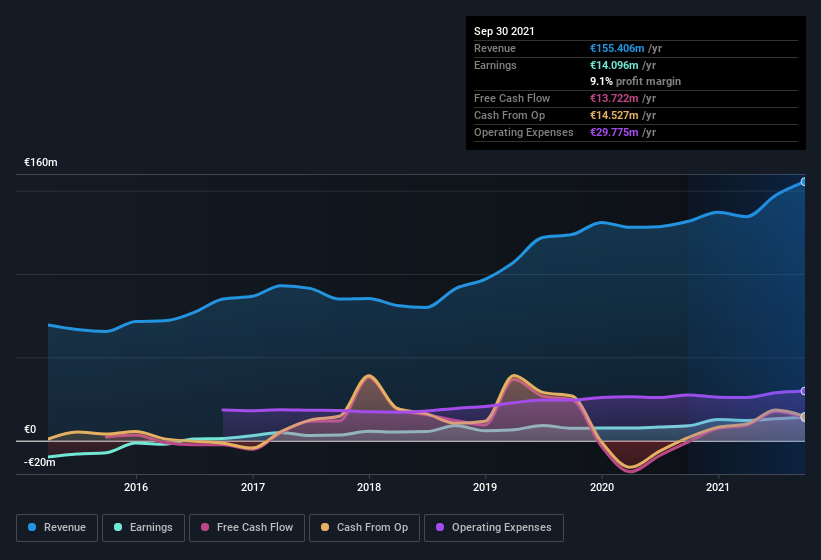The image size is (821, 560).
Task: Click the €14.096m earnings value
Action: click(614, 65)
